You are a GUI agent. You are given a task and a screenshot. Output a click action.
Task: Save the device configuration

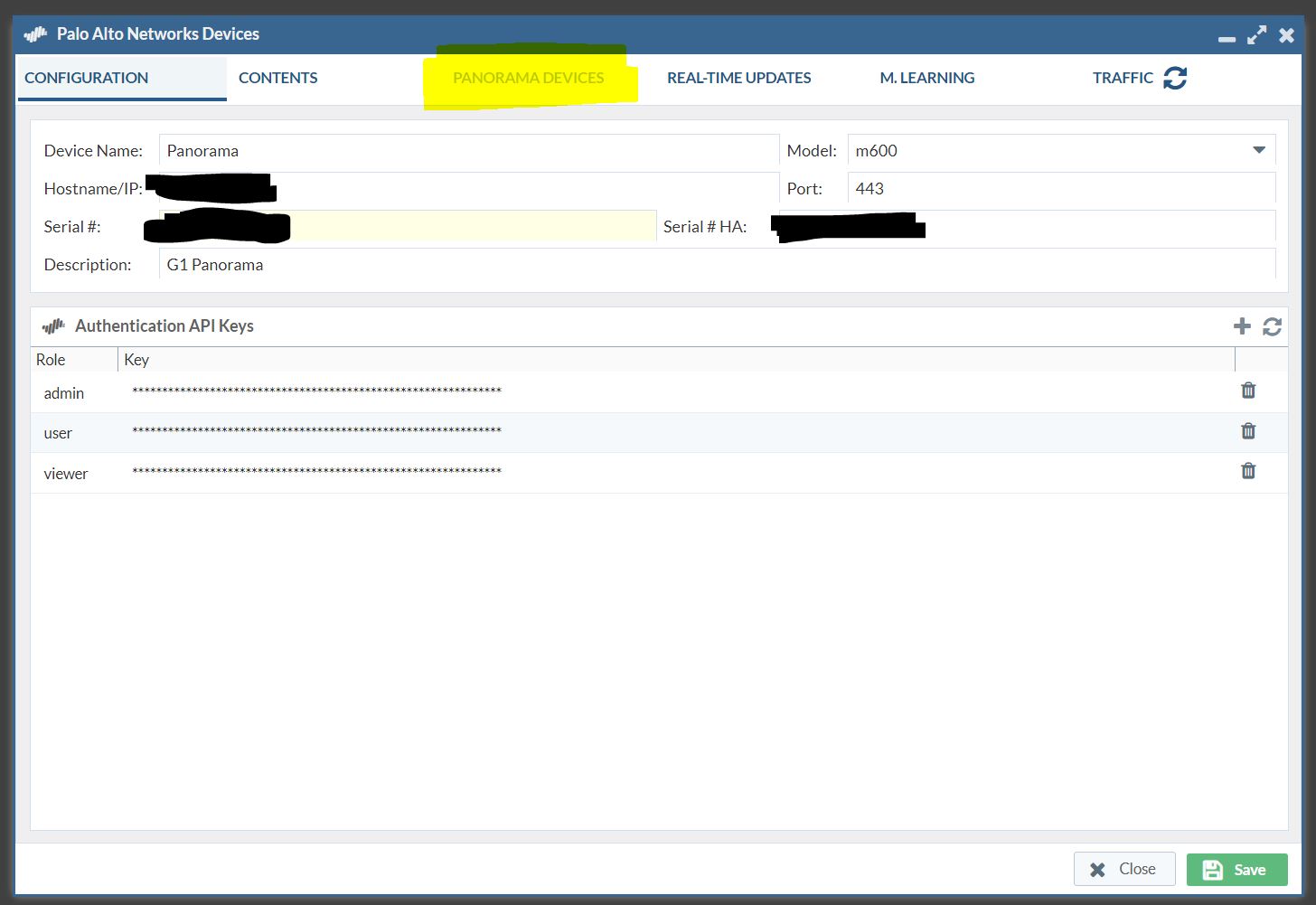coord(1237,869)
